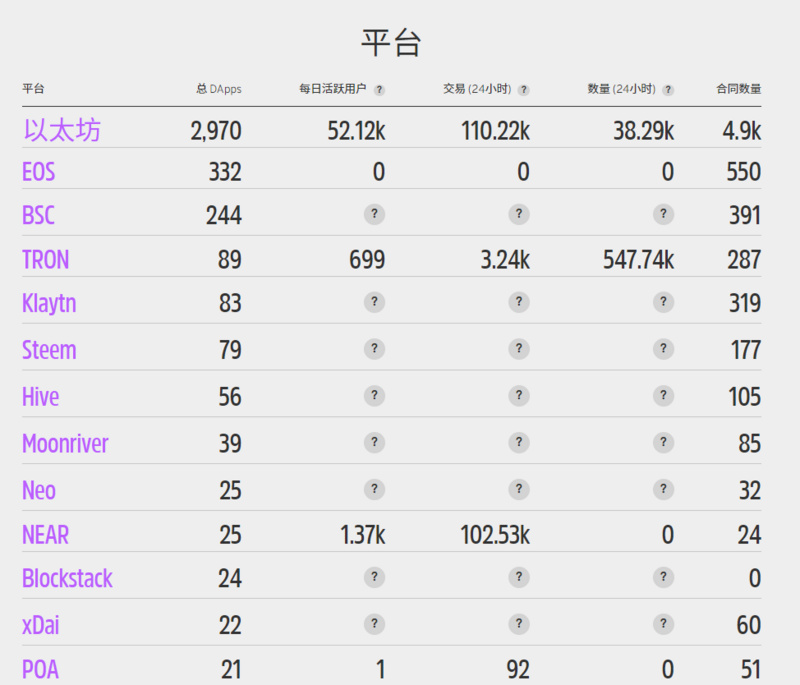This screenshot has height=685, width=800.
Task: Open the TRON platform page
Action: click(45, 259)
